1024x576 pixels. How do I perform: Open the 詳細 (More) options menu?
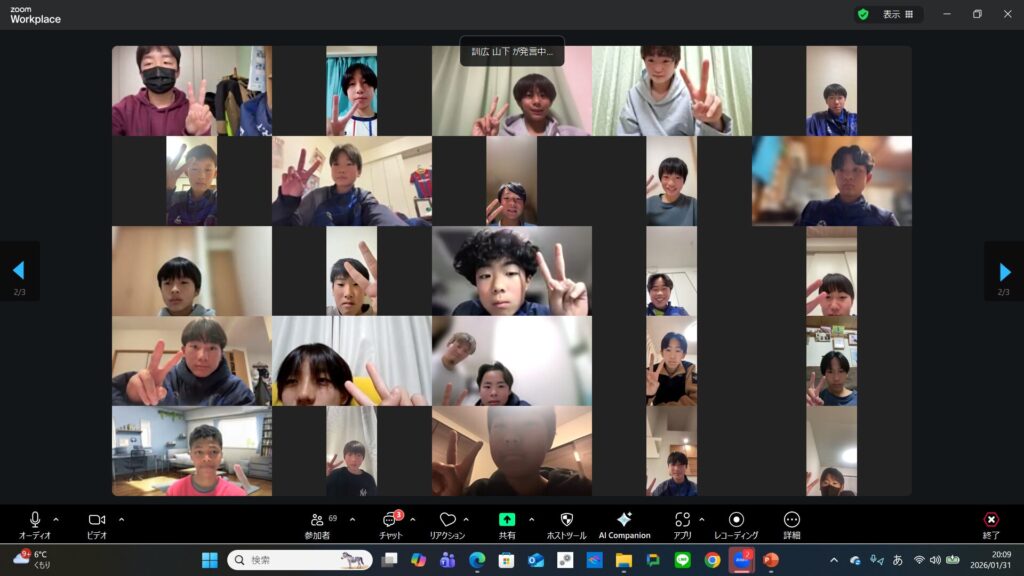pyautogui.click(x=791, y=520)
